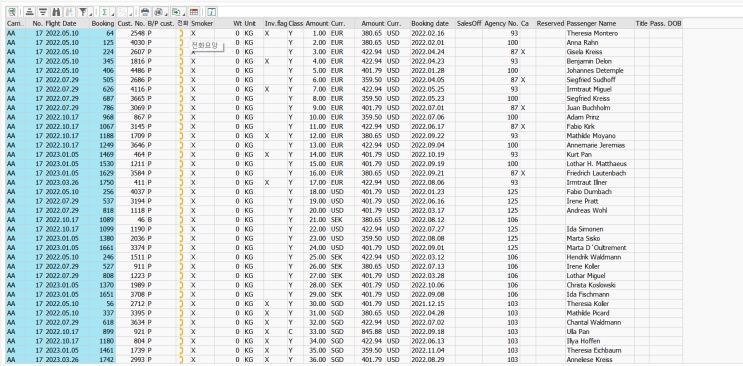743x366 pixels.
Task: Click phone icon in Adam Prinz row
Action: click(181, 117)
